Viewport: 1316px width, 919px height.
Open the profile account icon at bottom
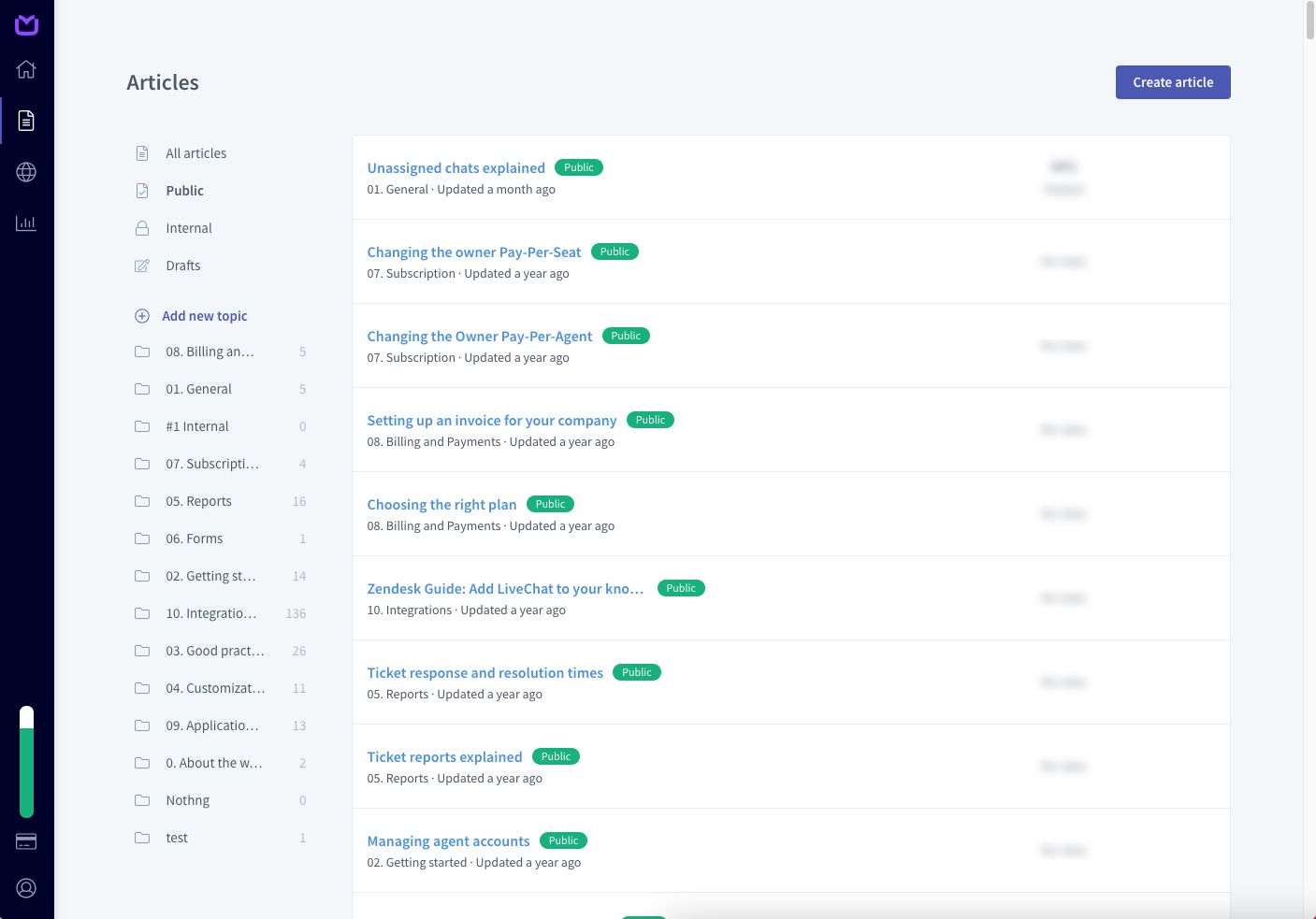coord(25,888)
